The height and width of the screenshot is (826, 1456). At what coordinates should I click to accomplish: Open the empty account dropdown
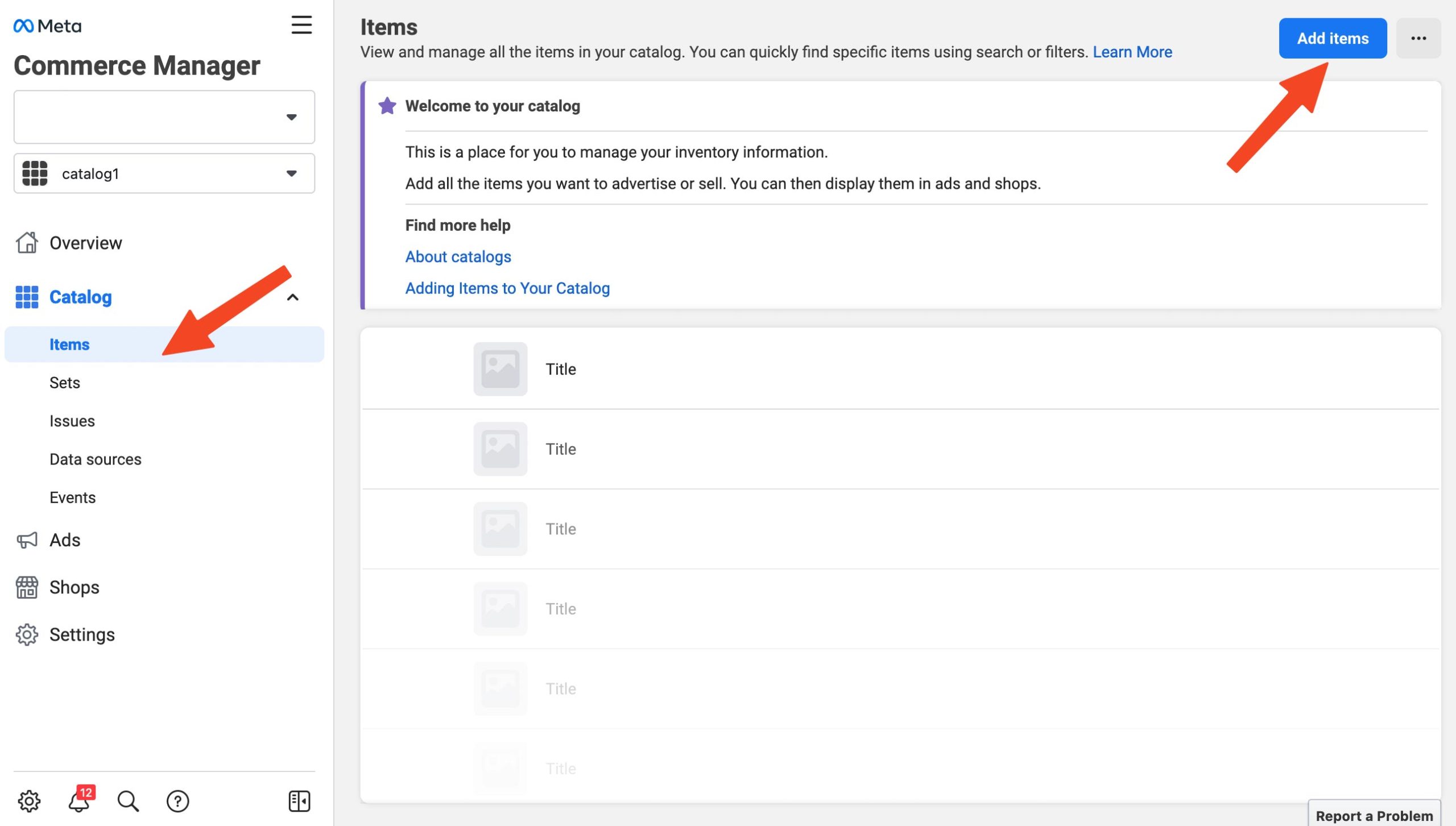click(x=164, y=117)
